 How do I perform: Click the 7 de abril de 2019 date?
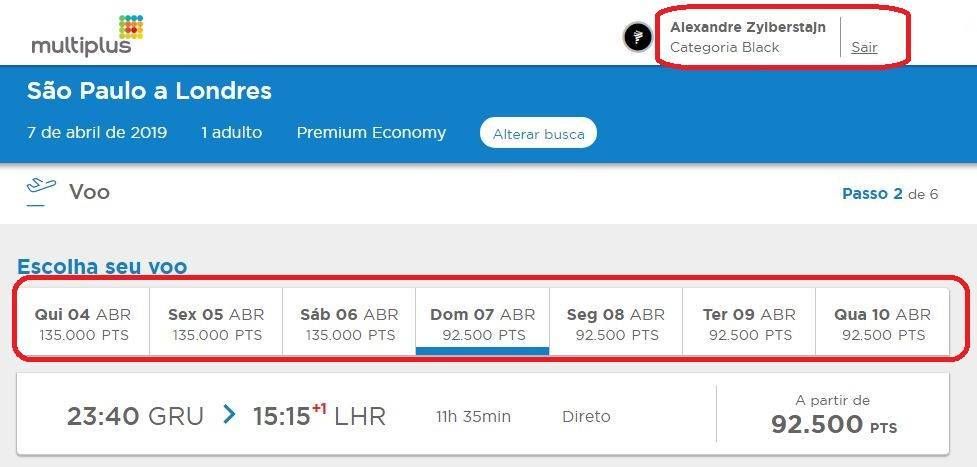pyautogui.click(x=97, y=133)
